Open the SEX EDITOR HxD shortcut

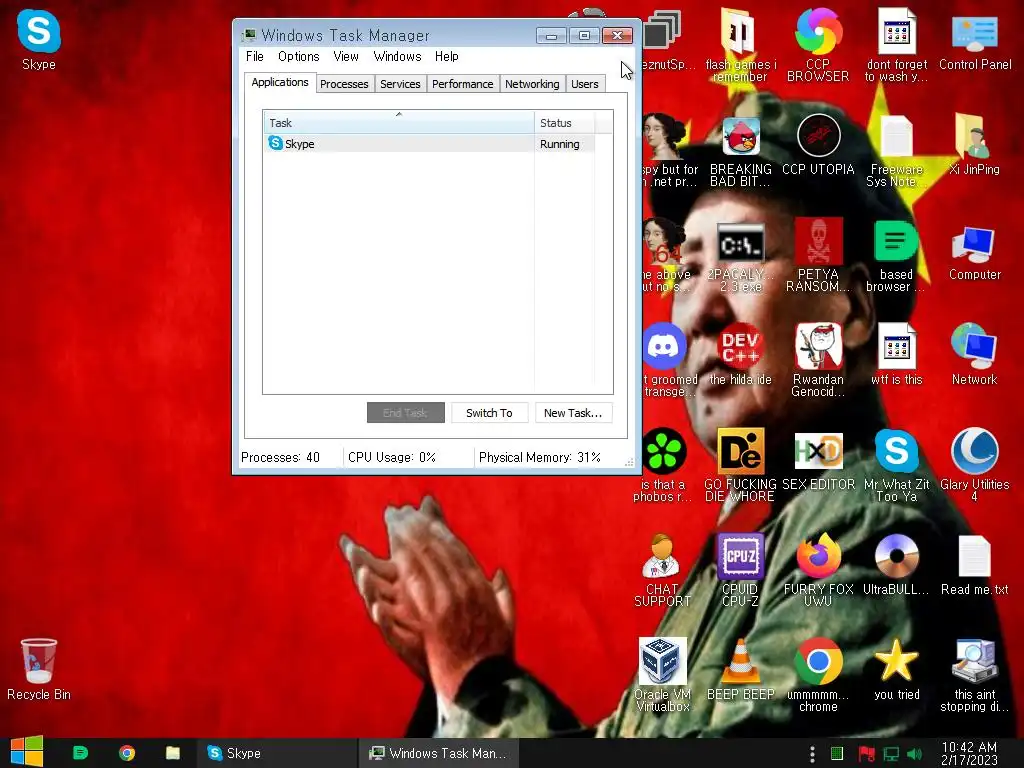(x=818, y=461)
